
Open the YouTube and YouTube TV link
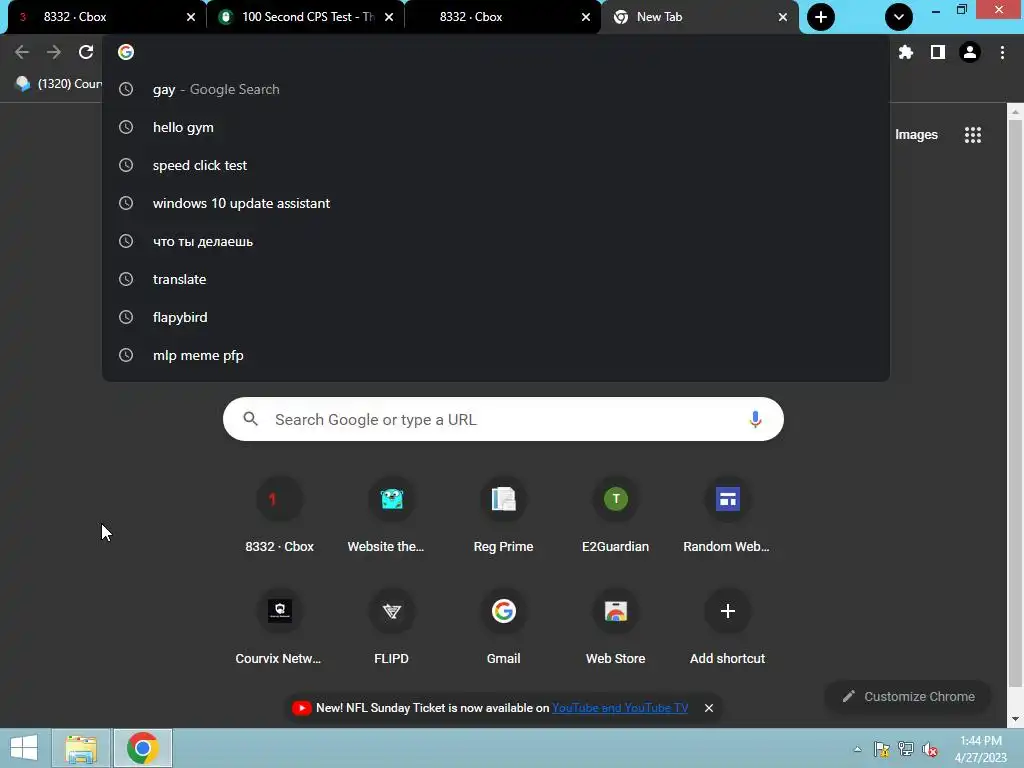(x=620, y=708)
